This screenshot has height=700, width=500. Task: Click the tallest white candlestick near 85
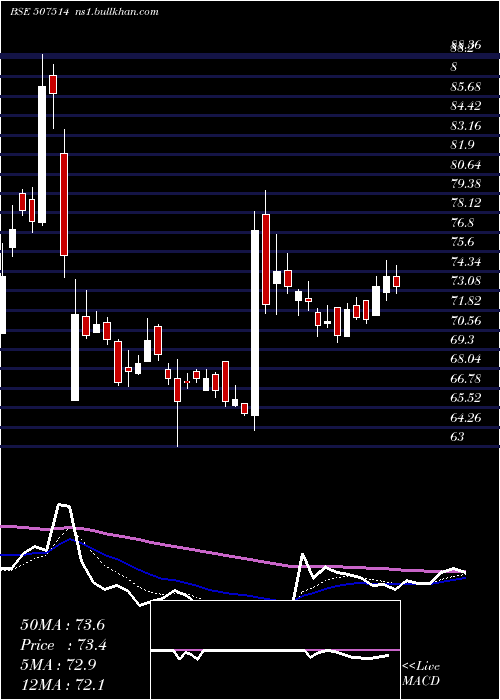coord(42,154)
